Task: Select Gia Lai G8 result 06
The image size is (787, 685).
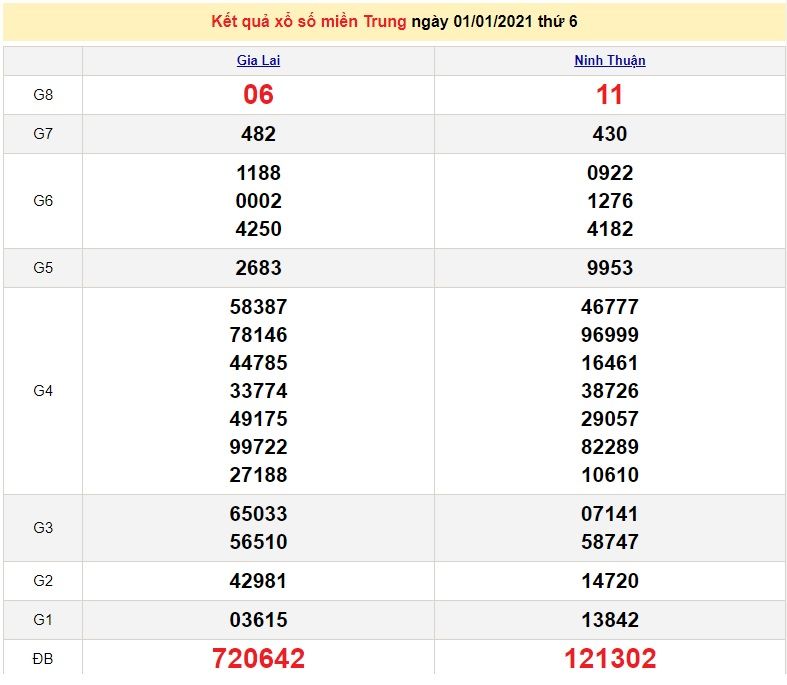Action: [x=258, y=95]
